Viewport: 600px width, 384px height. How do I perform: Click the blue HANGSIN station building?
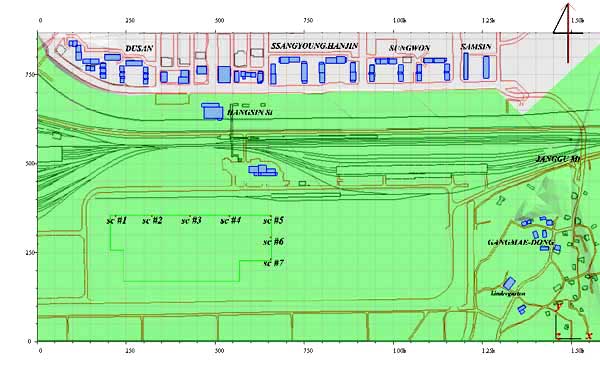(212, 111)
